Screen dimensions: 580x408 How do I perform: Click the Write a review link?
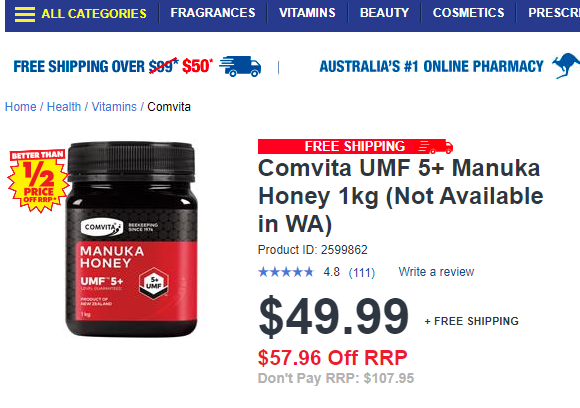[x=436, y=272]
